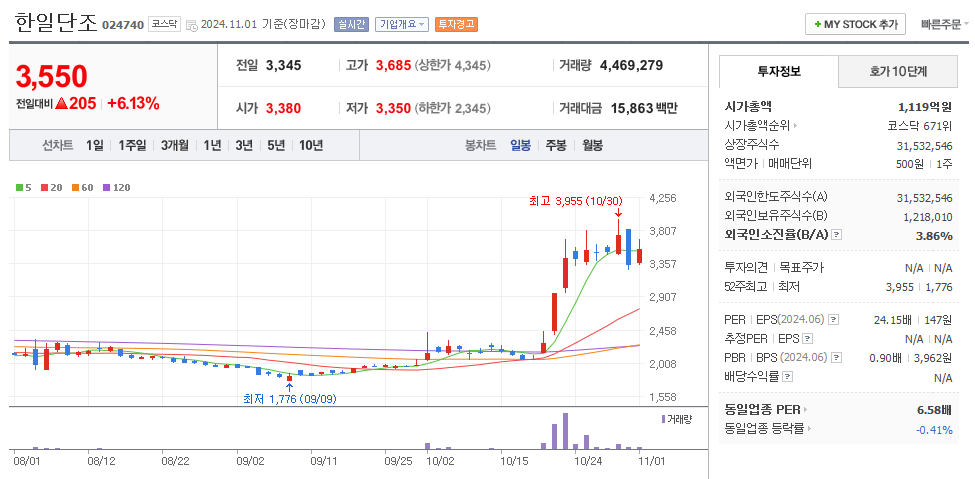975x479 pixels.
Task: Click the 52주최고 label
Action: pyautogui.click(x=746, y=286)
